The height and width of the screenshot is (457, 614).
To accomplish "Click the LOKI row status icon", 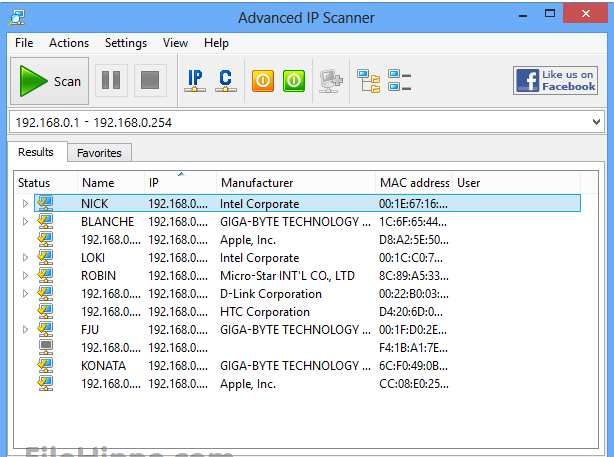I will coord(45,257).
